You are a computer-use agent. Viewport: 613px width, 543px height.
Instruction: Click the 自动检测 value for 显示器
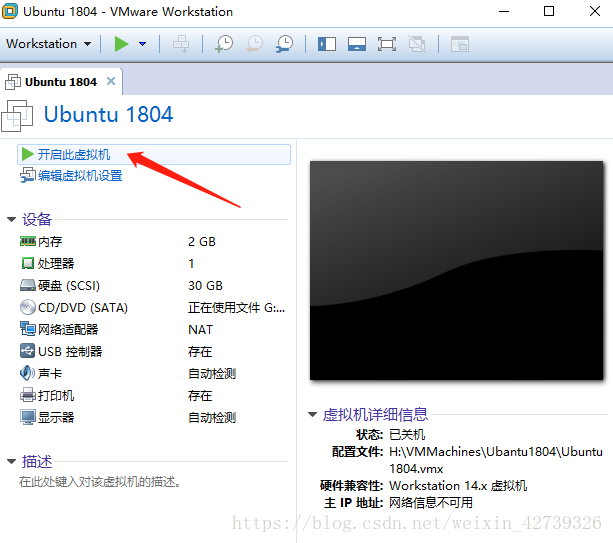coord(212,418)
